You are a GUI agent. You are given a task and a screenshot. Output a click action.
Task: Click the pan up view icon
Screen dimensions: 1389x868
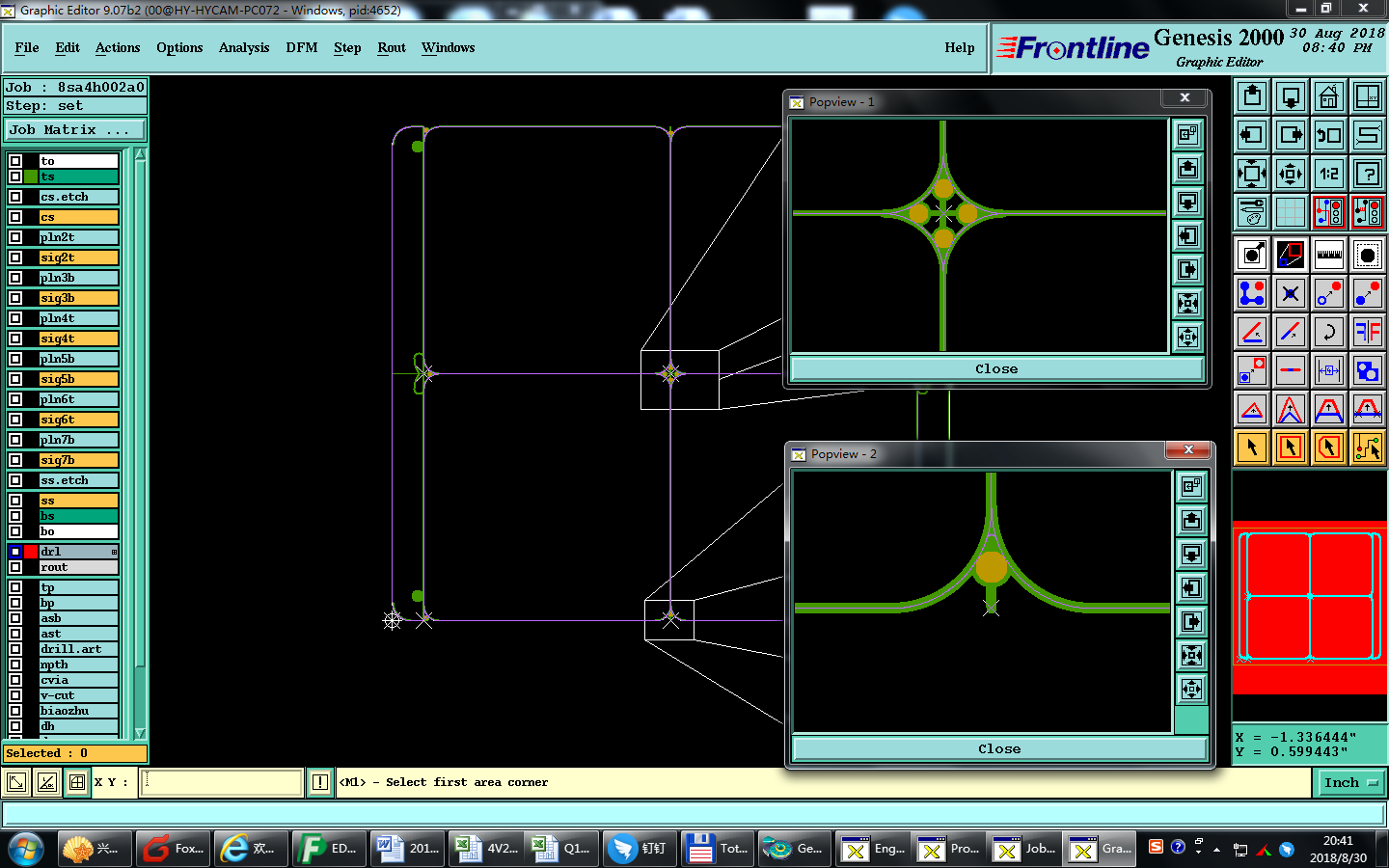pyautogui.click(x=1252, y=96)
